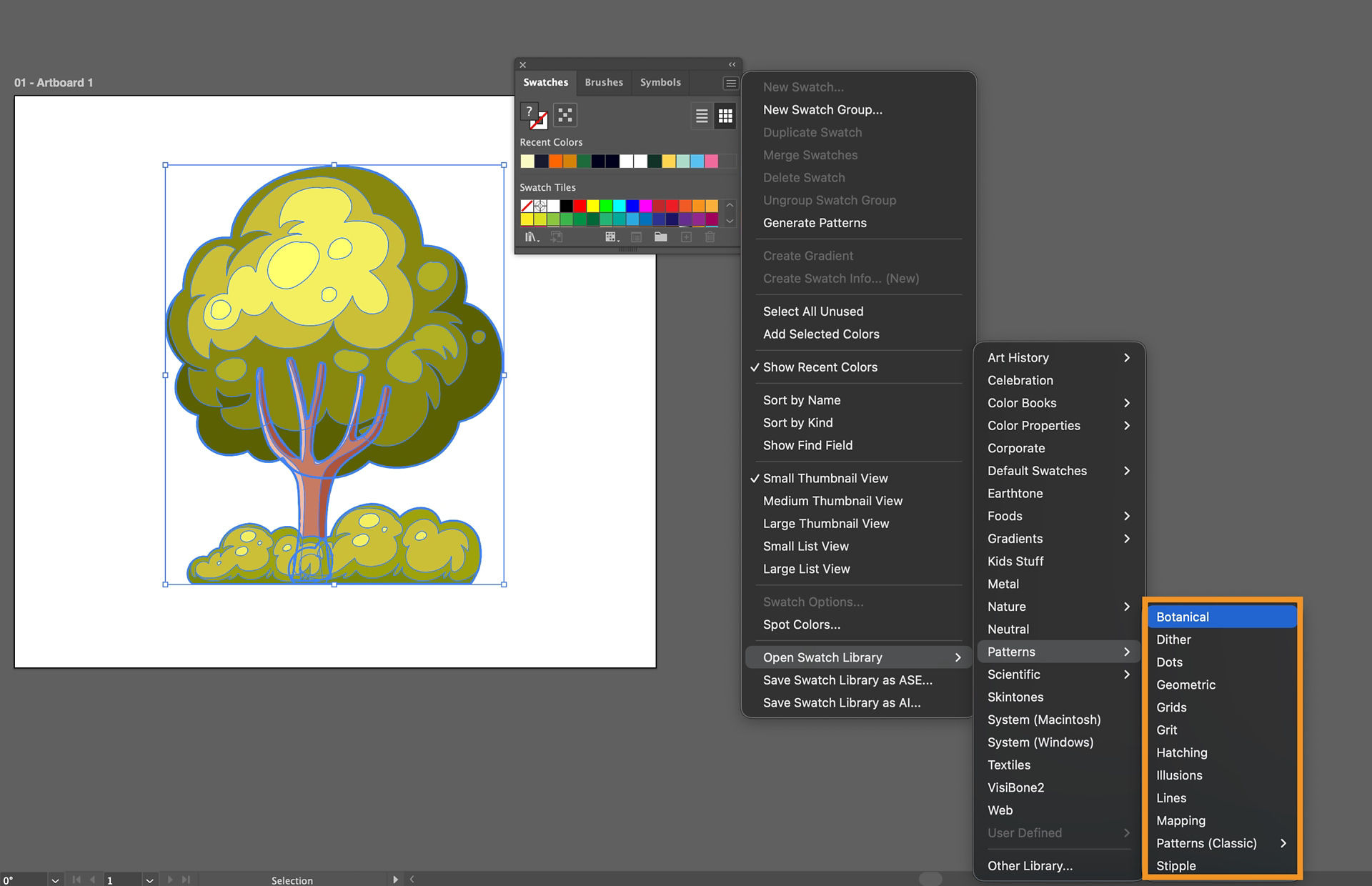Click the color harmony dots icon
This screenshot has height=886, width=1372.
click(x=565, y=115)
